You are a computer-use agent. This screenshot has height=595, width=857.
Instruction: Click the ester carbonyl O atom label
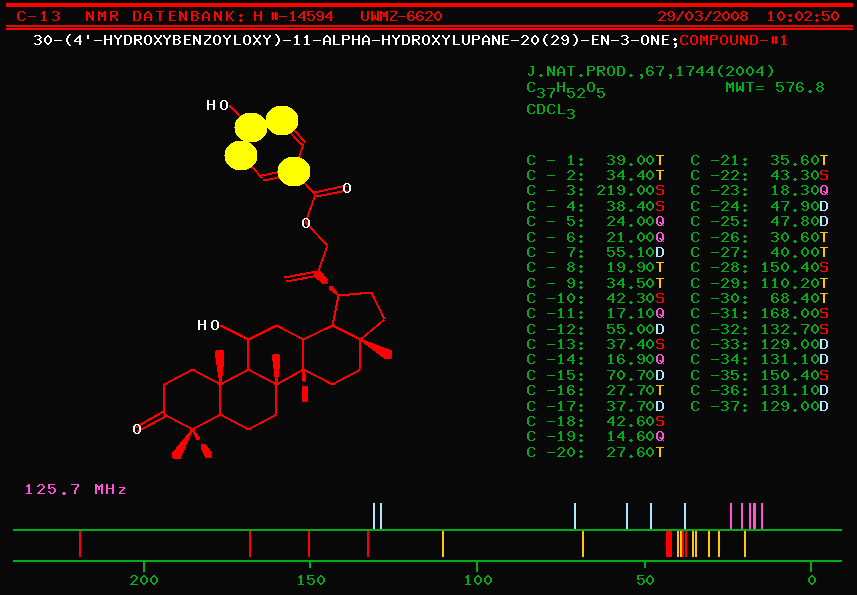(347, 188)
